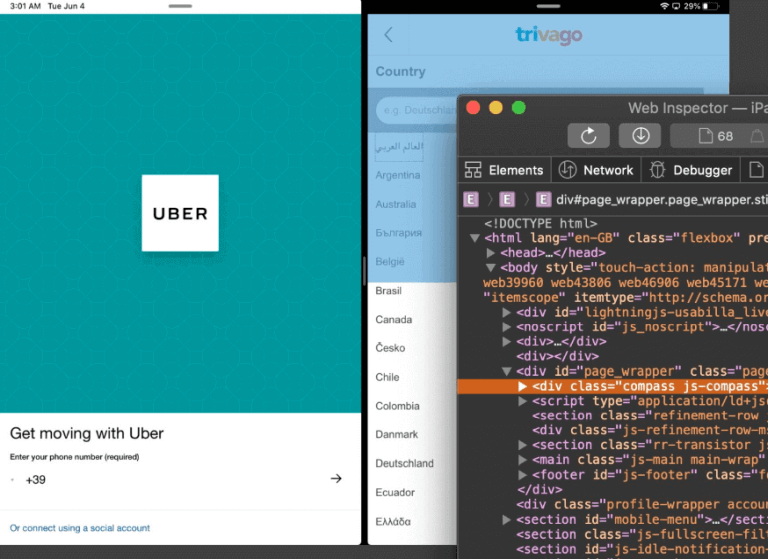Image resolution: width=768 pixels, height=559 pixels.
Task: Select div#page_wrapper breadcrumb item
Action: 652,199
